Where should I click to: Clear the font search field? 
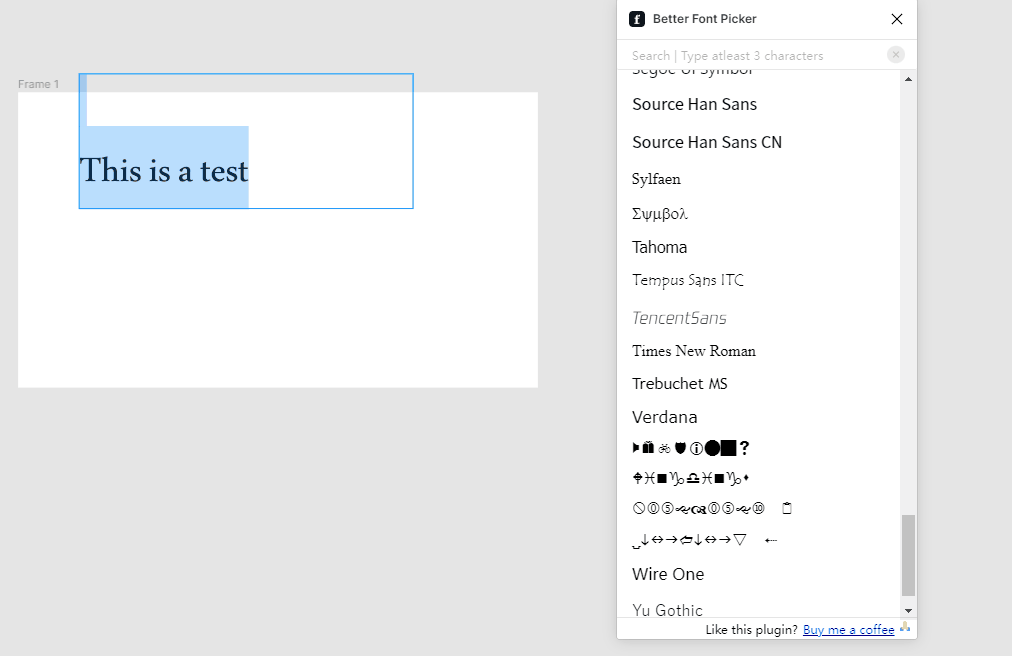[896, 55]
